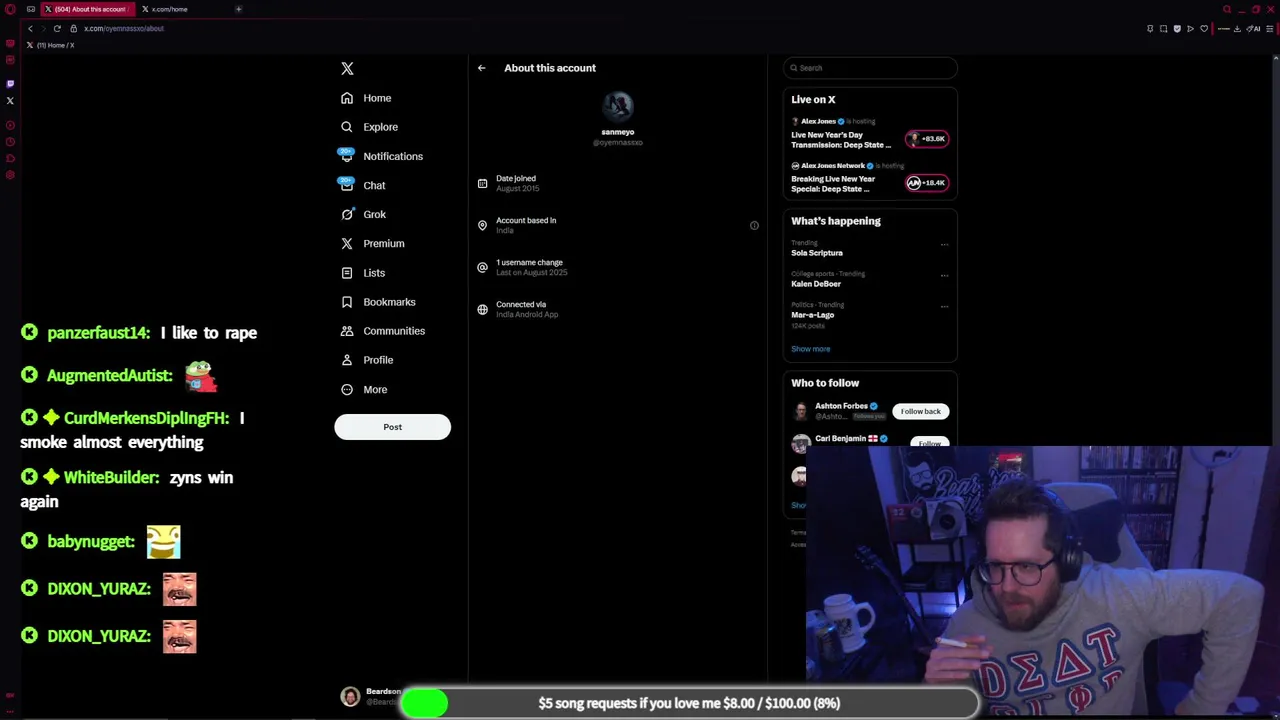Click the address bar URL x.com

coord(123,28)
